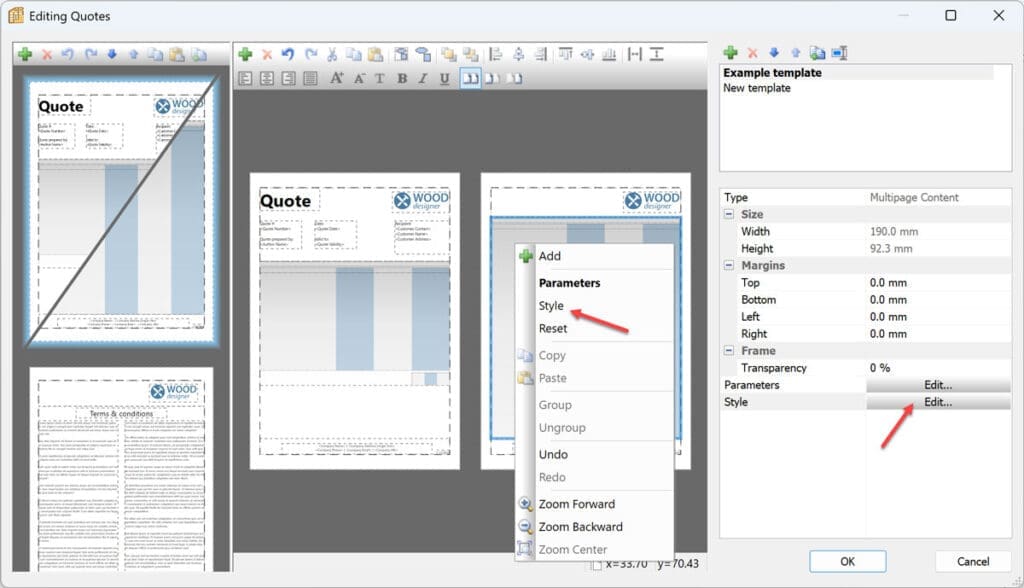Switch to the second page view mode

(493, 78)
